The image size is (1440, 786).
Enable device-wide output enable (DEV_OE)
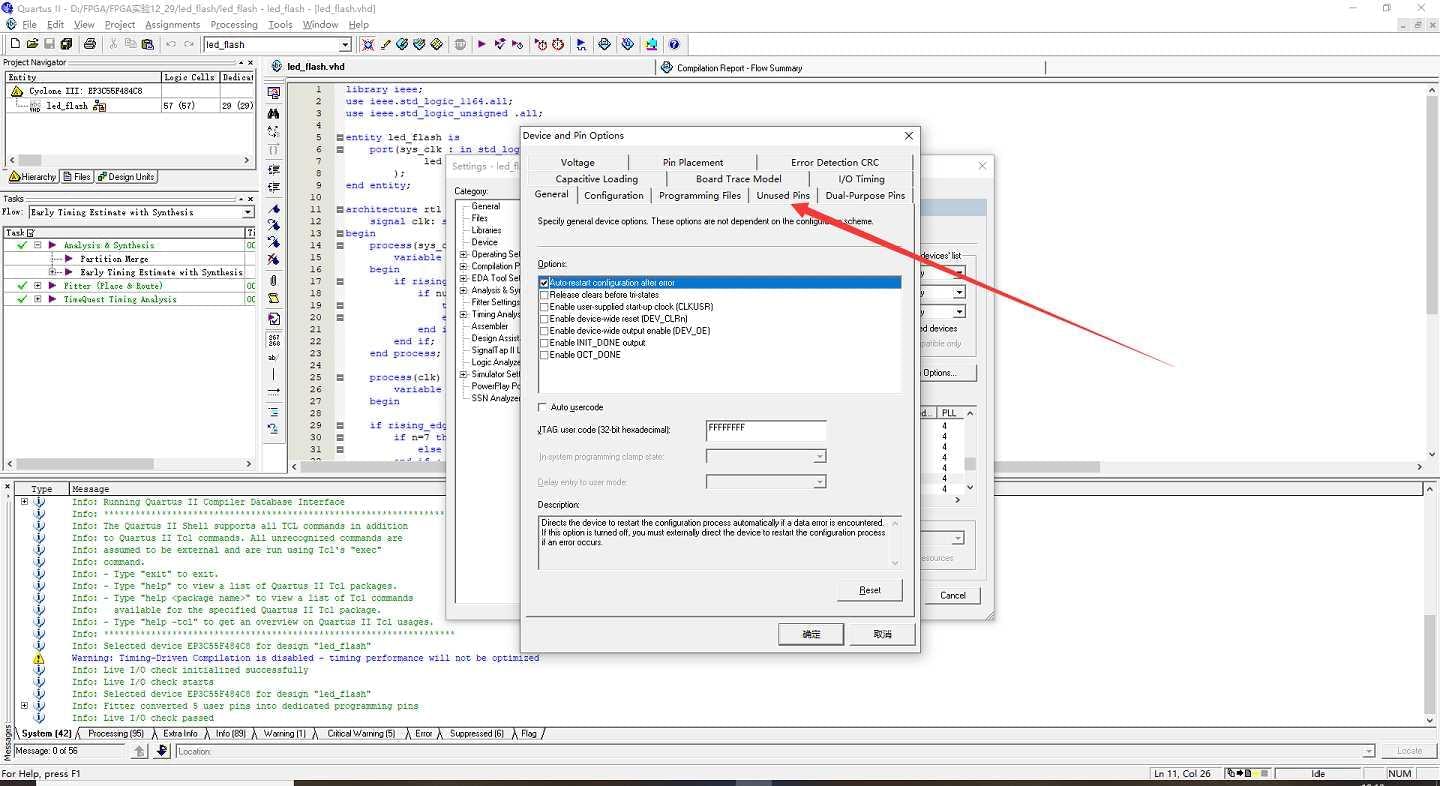[544, 331]
